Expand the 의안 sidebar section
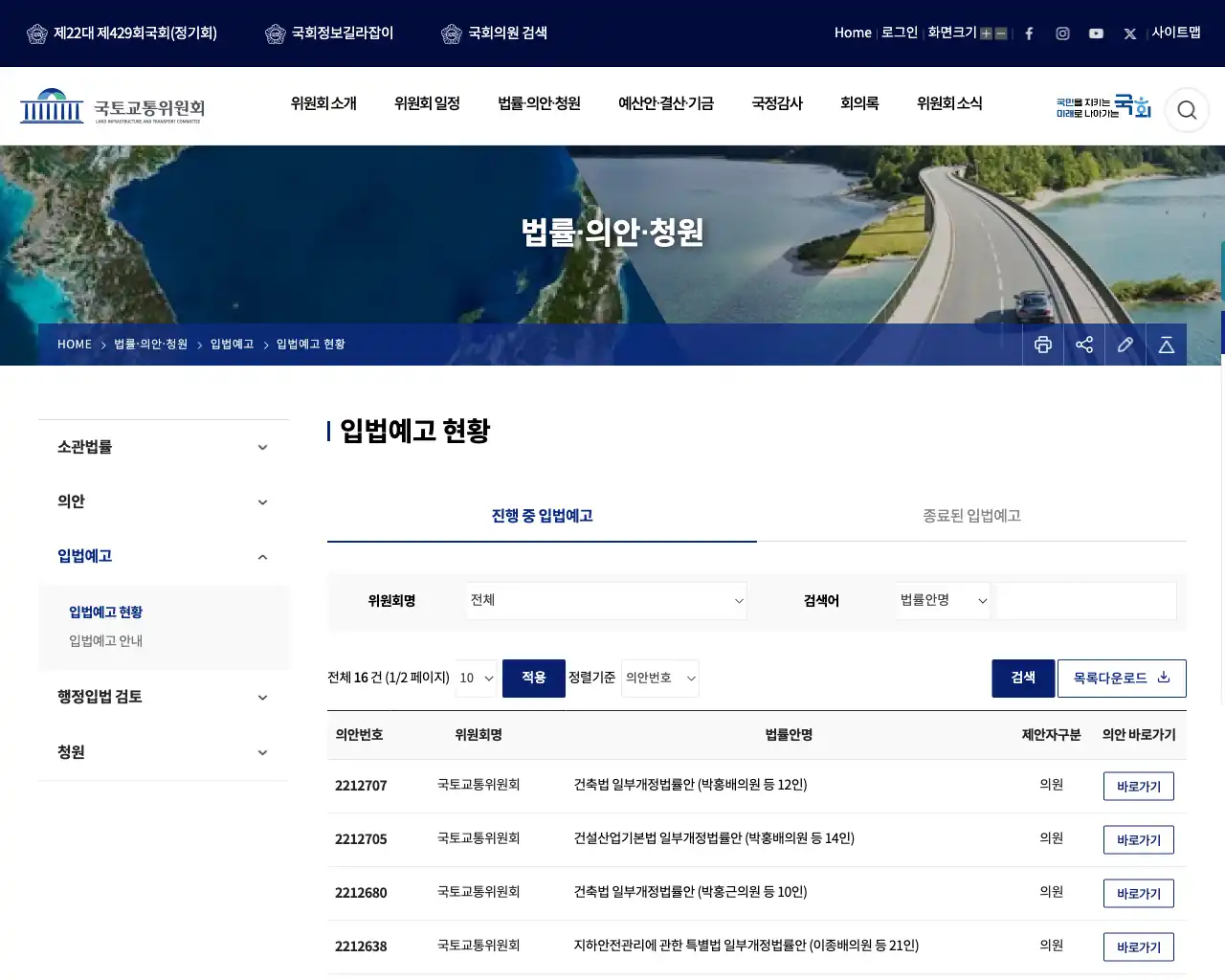 tap(163, 501)
